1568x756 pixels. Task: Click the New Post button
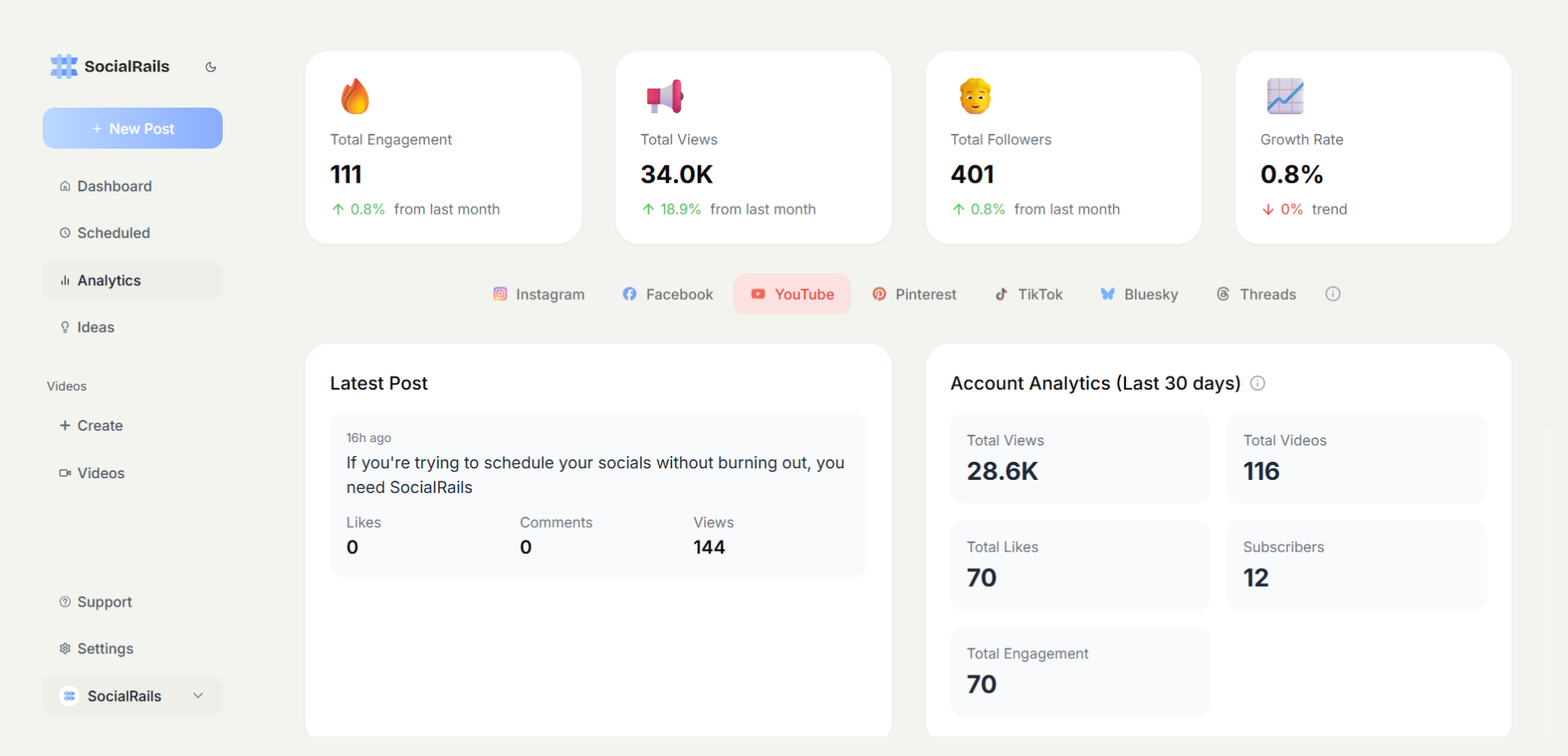[x=131, y=128]
